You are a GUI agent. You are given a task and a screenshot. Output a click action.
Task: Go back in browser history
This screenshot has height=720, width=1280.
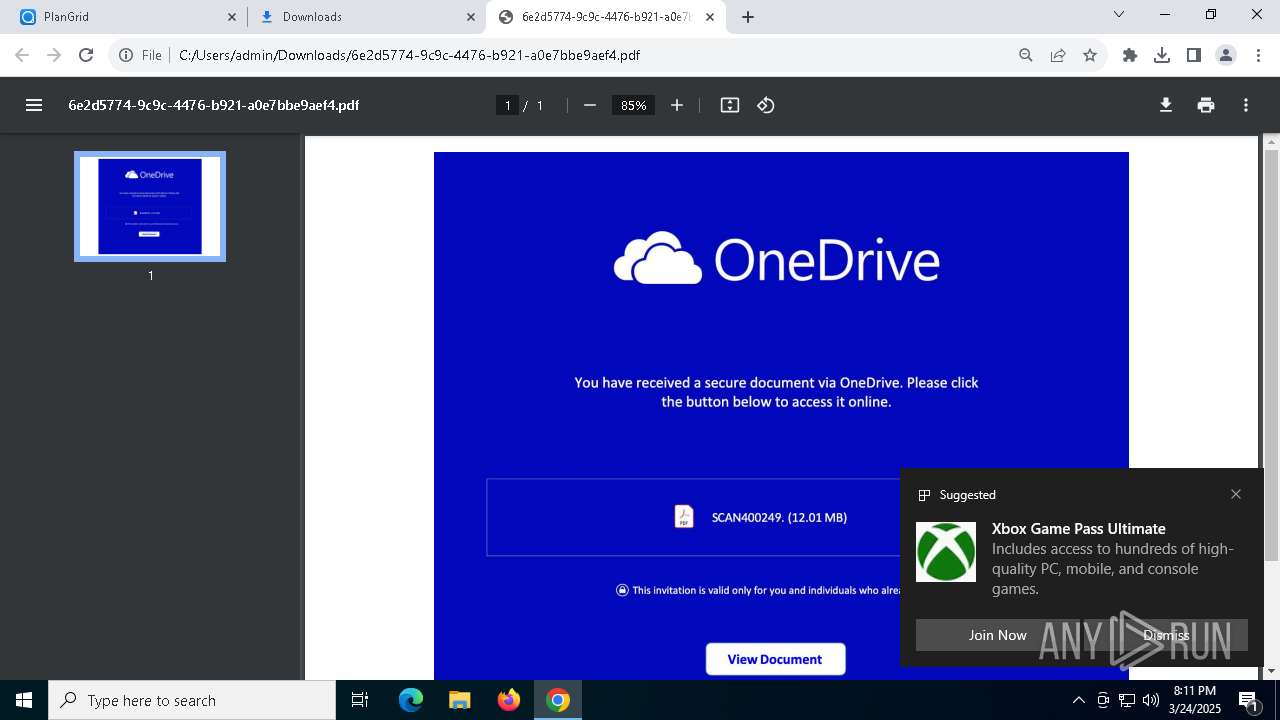22,55
